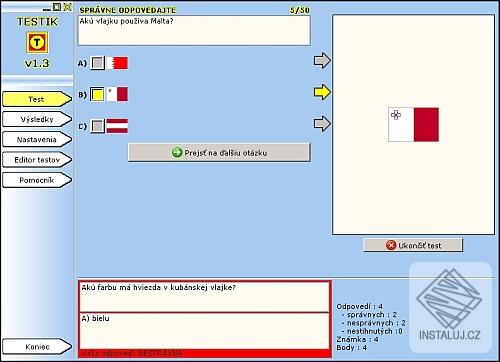Open the Nastavenia section
Viewport: 500px width, 362px height.
pos(37,140)
